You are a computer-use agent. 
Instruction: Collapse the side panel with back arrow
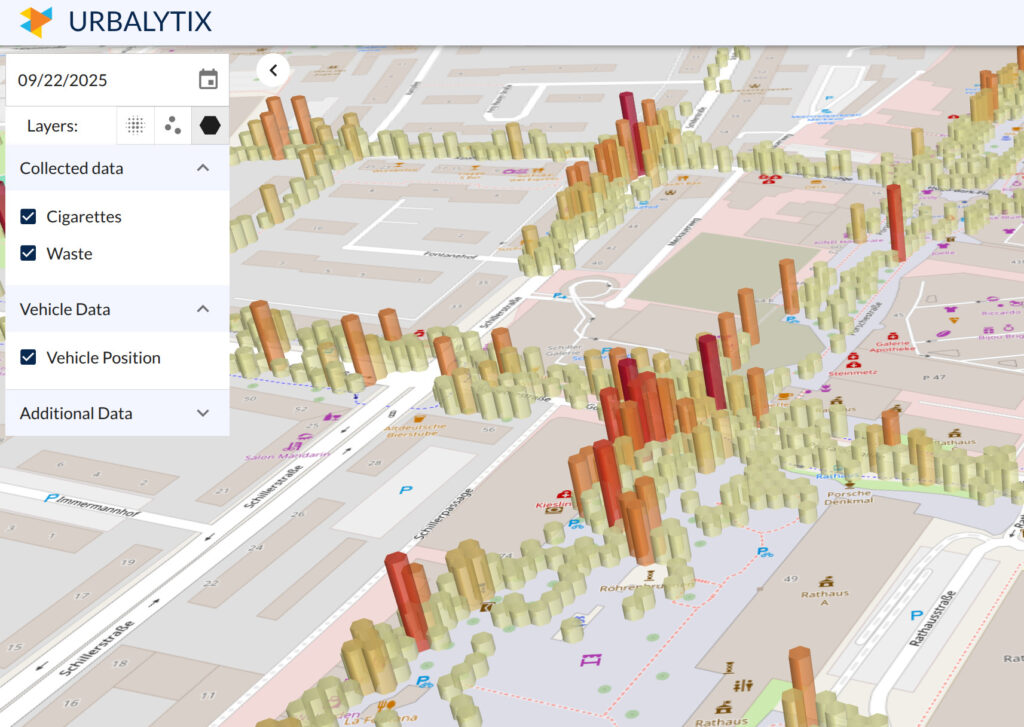coord(274,70)
